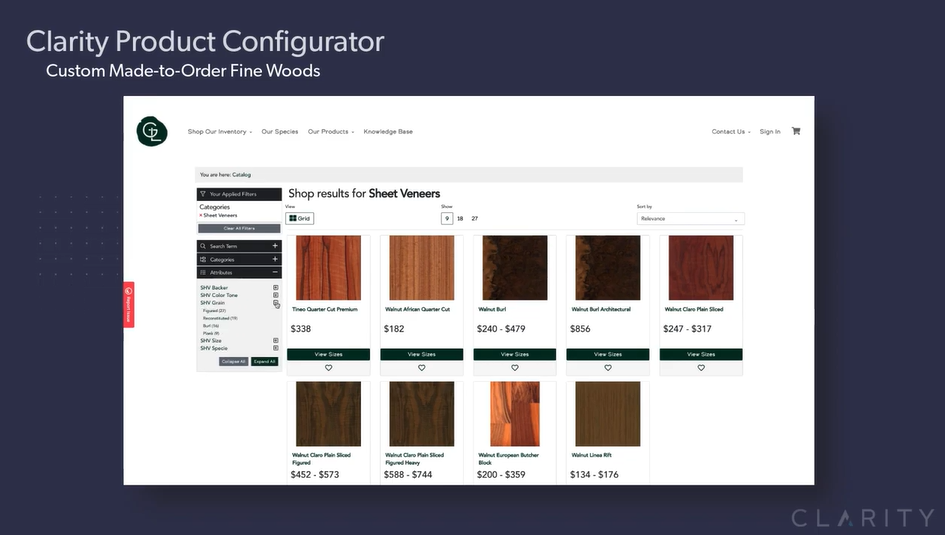Image resolution: width=945 pixels, height=535 pixels.
Task: Expand the SHV Color Tone attribute
Action: point(275,295)
